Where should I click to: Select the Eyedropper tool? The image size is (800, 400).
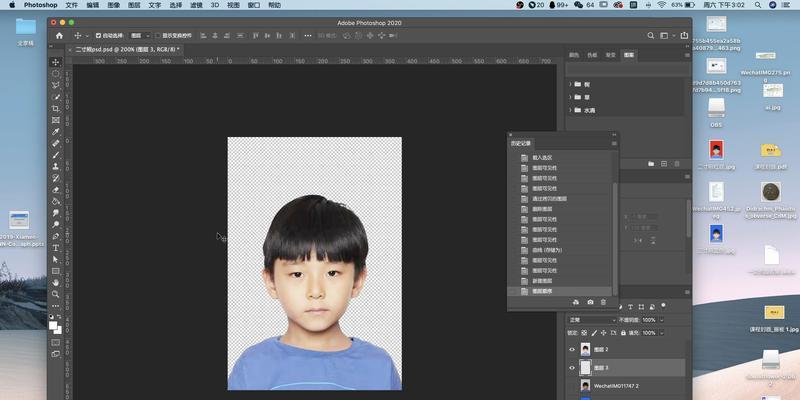56,132
